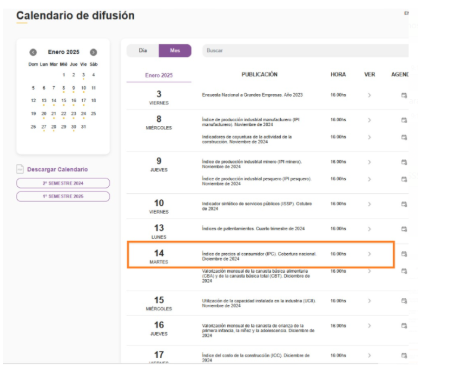The image size is (449, 376).
Task: Add ISSP servicios públicos release to agenda
Action: click(x=404, y=204)
